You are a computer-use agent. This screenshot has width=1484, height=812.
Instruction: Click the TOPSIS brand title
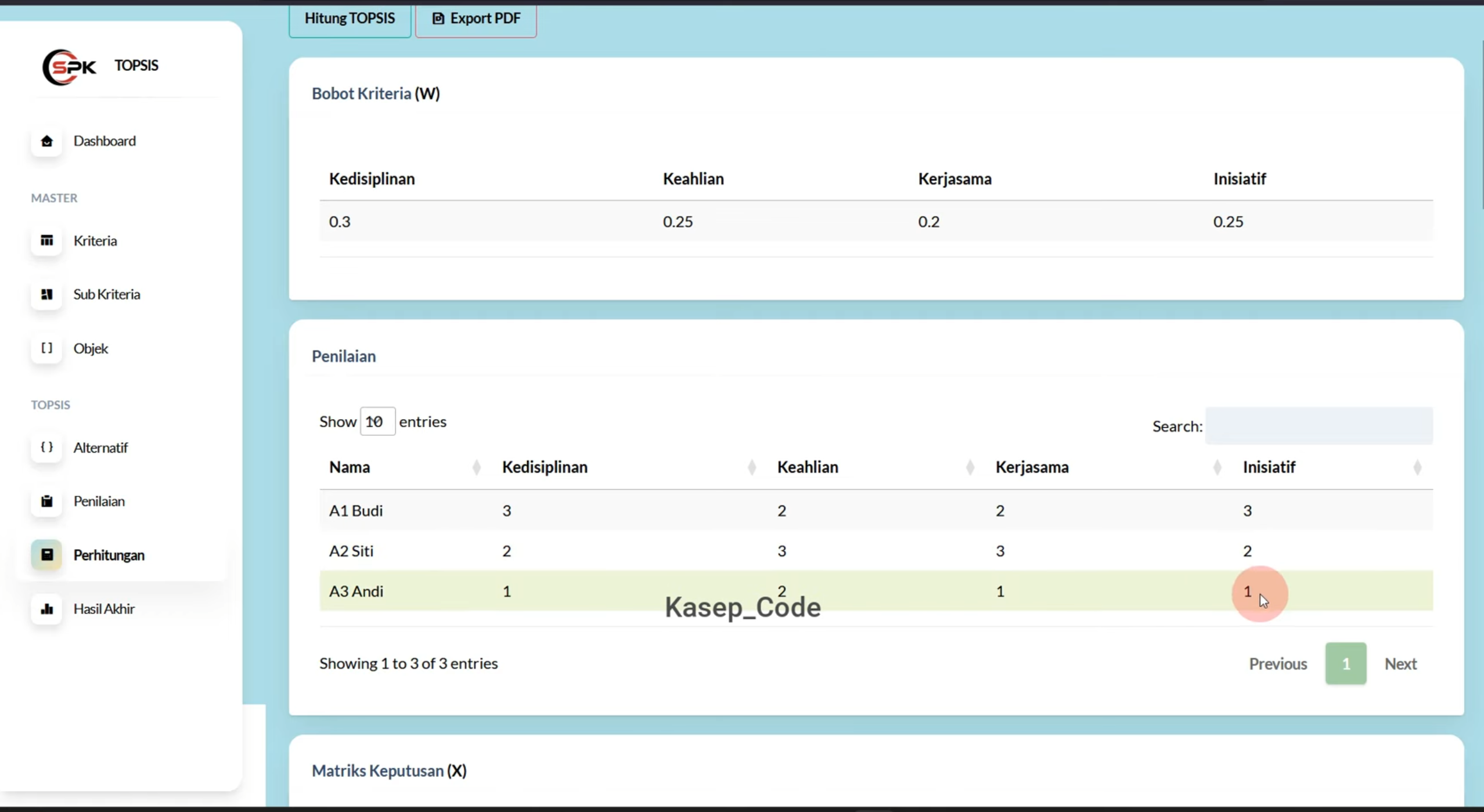click(136, 66)
